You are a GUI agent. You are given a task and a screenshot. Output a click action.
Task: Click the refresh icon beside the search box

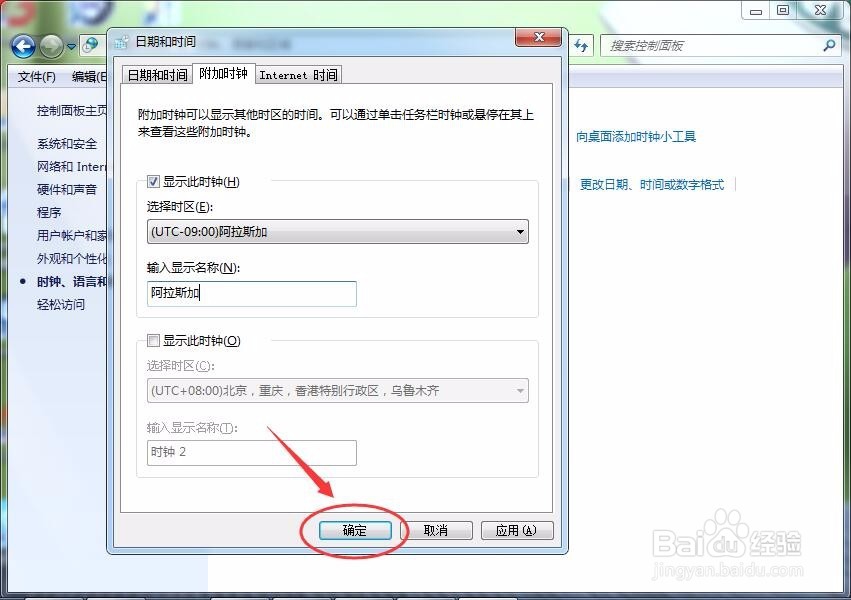(581, 45)
